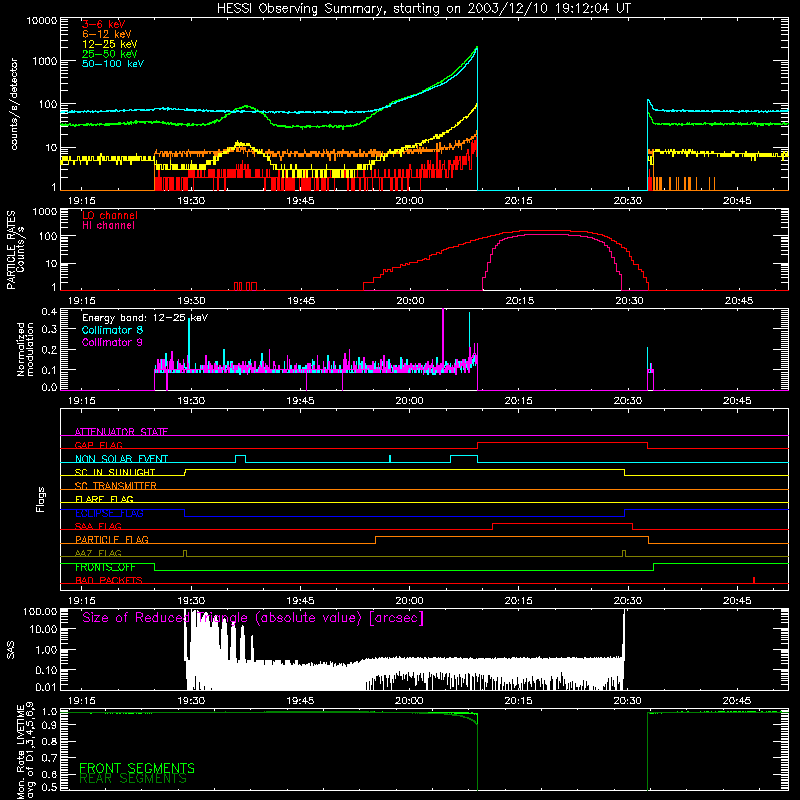Click the 10000 tick on the counts axis
Image resolution: width=800 pixels, height=800 pixels.
coord(42,20)
